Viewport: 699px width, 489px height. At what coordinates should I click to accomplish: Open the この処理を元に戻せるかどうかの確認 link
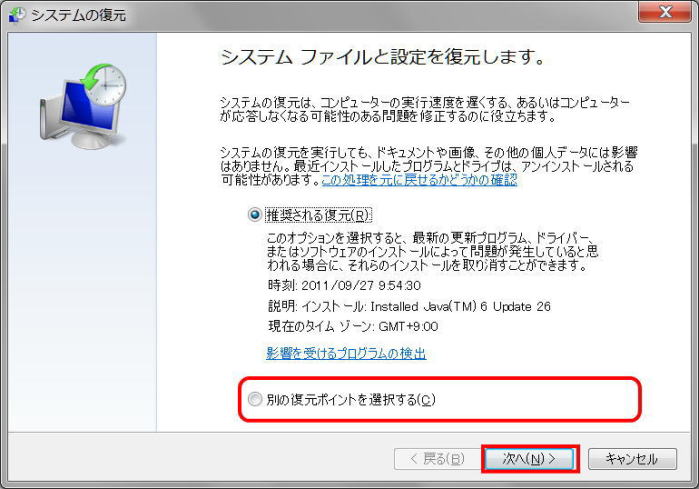[419, 180]
